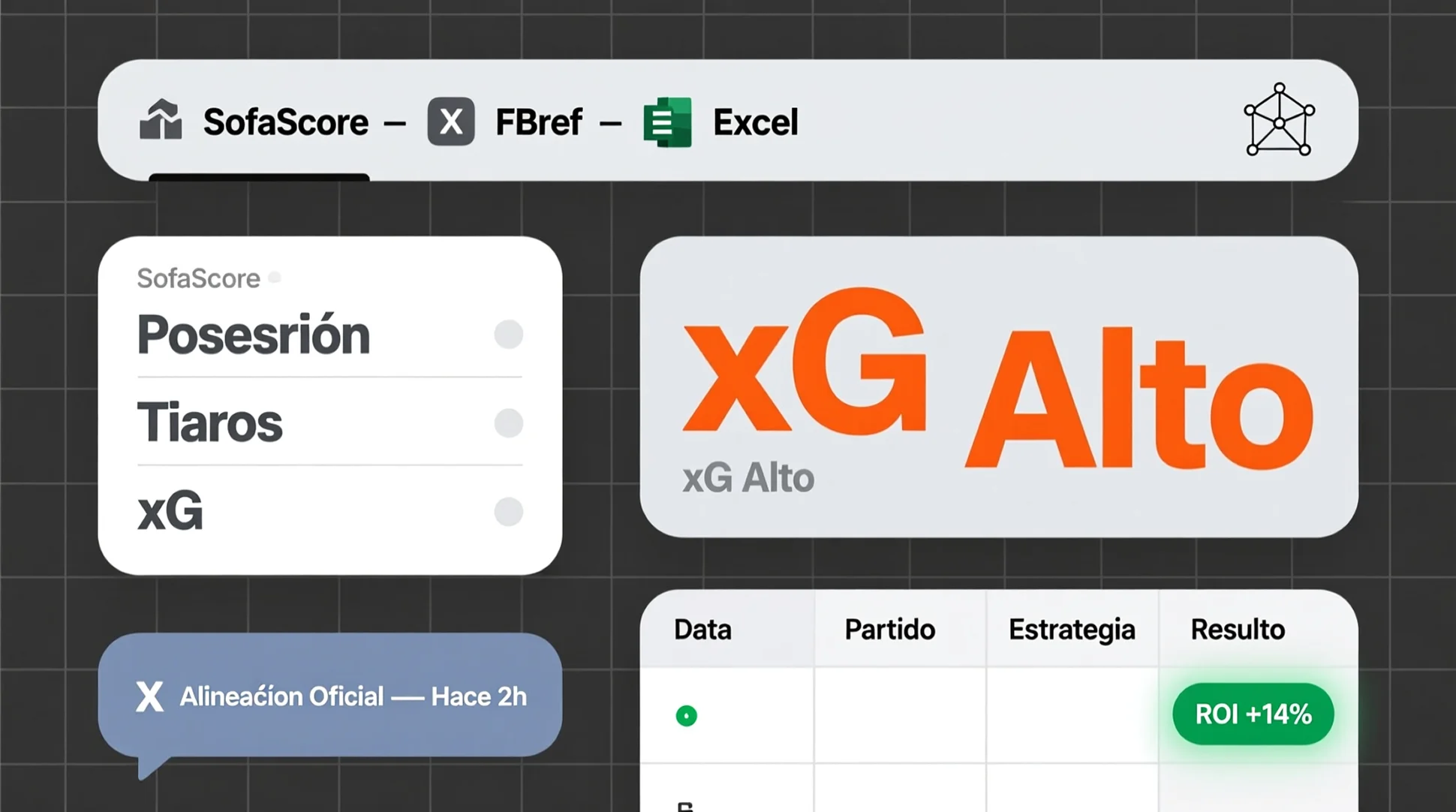
Task: Click the status dot next to SofaScore label
Action: coord(275,277)
